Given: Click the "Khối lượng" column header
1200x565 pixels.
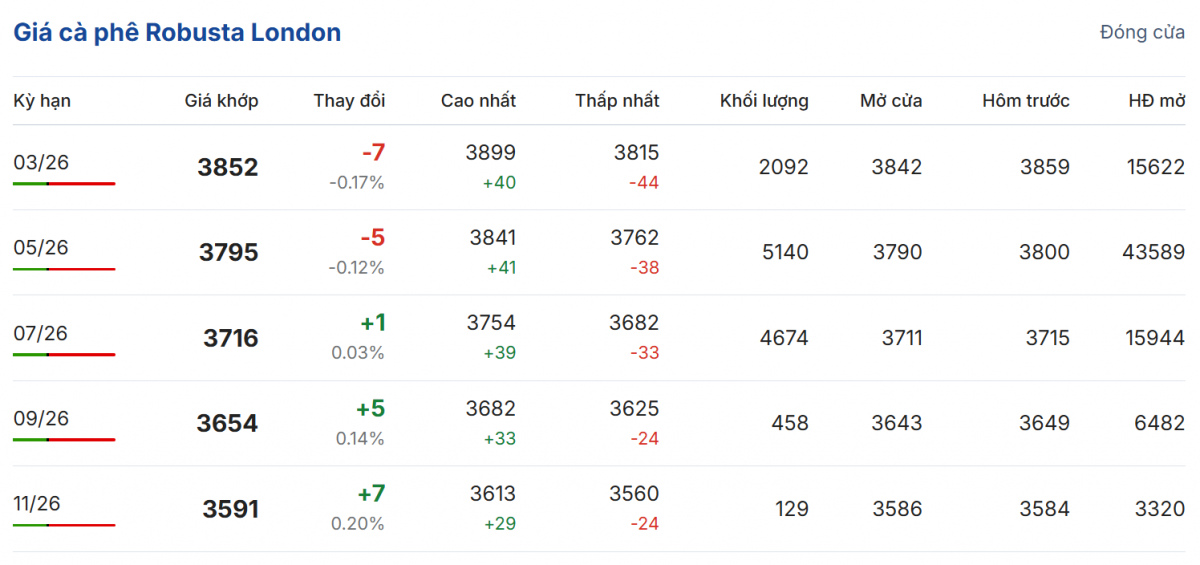Looking at the screenshot, I should pos(764,101).
